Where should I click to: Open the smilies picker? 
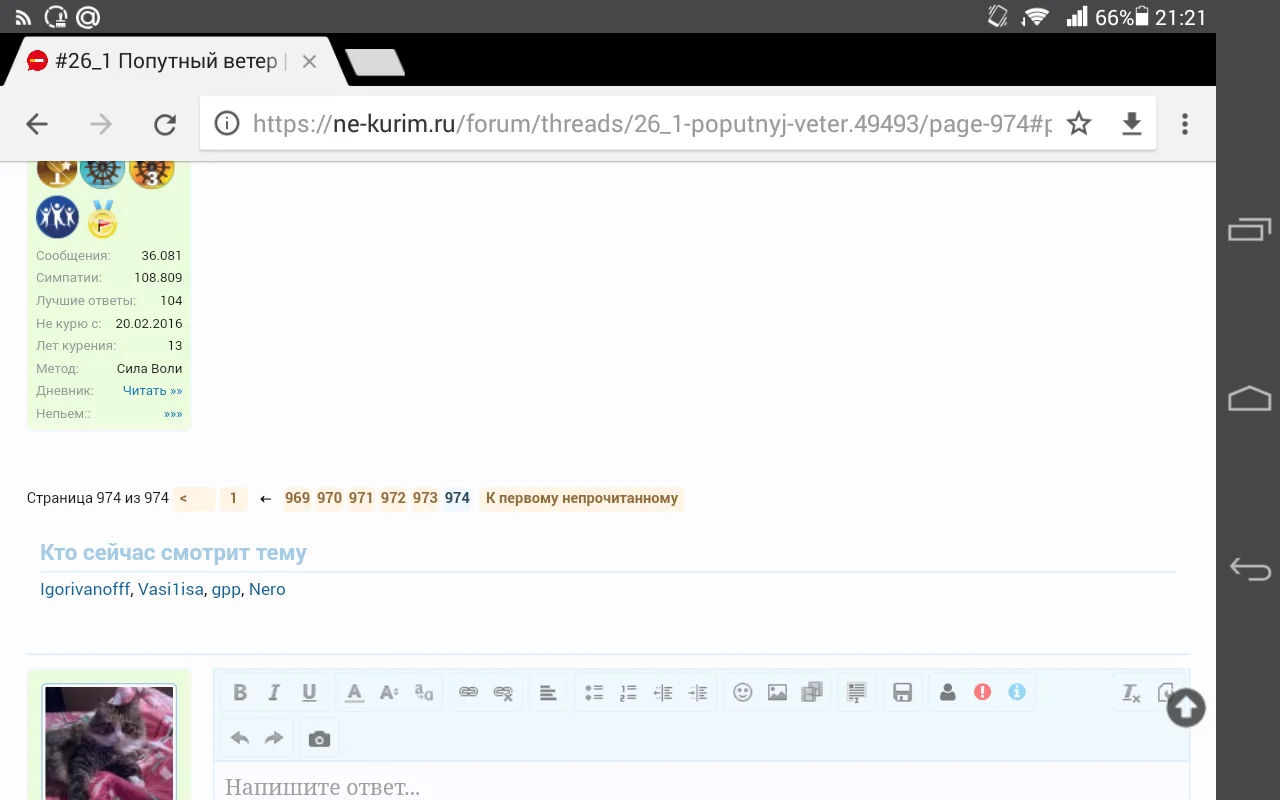[742, 692]
